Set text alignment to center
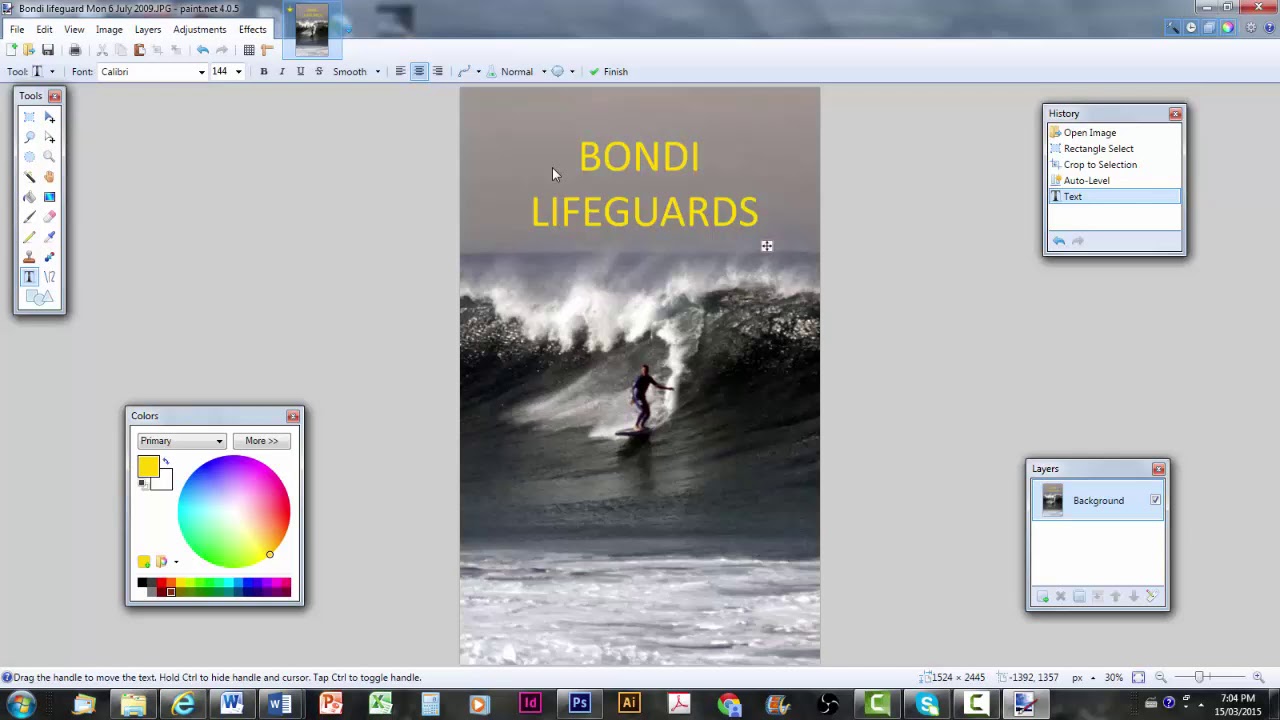The height and width of the screenshot is (720, 1280). pyautogui.click(x=419, y=72)
